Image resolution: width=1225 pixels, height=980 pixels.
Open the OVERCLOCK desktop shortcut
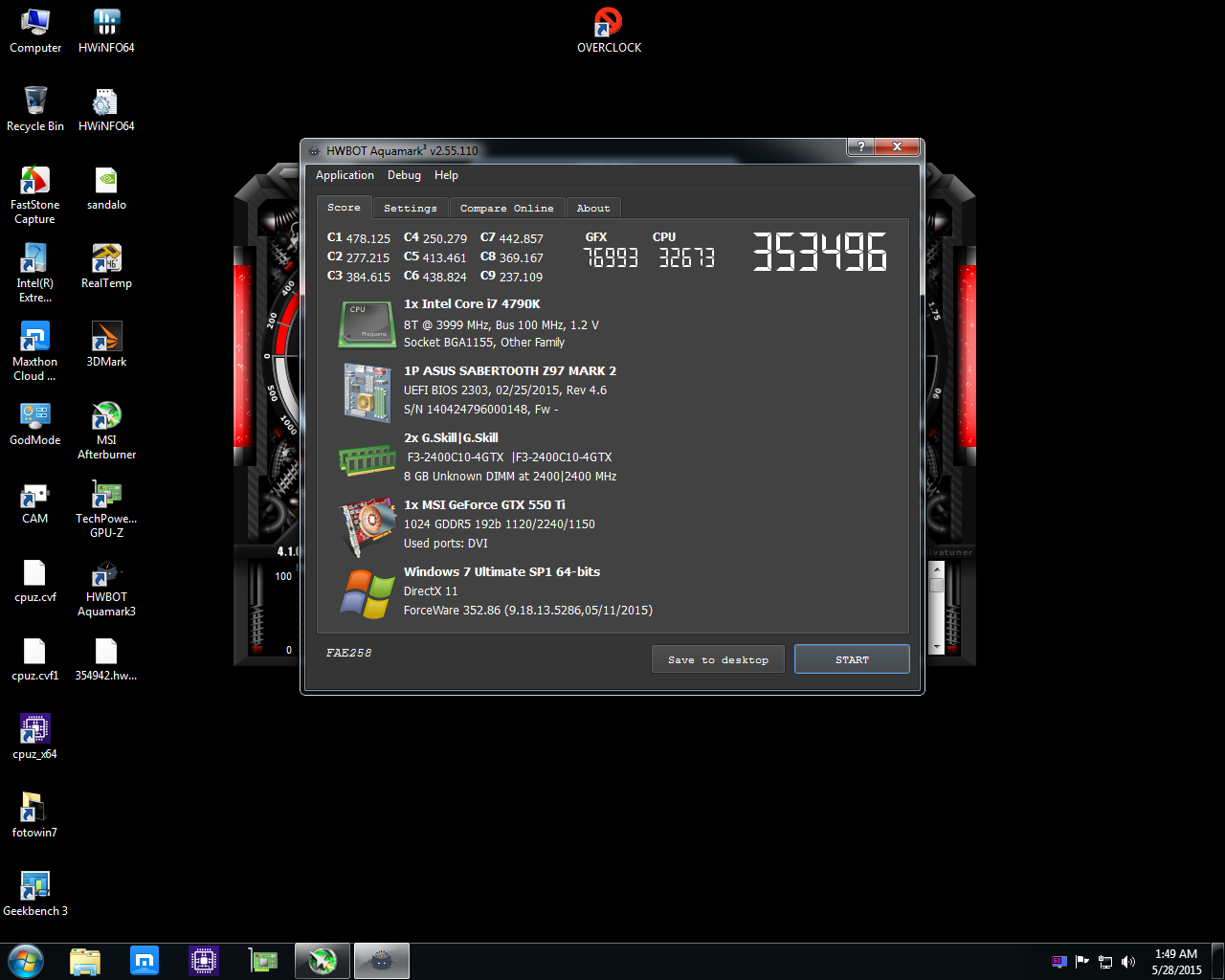click(x=609, y=31)
